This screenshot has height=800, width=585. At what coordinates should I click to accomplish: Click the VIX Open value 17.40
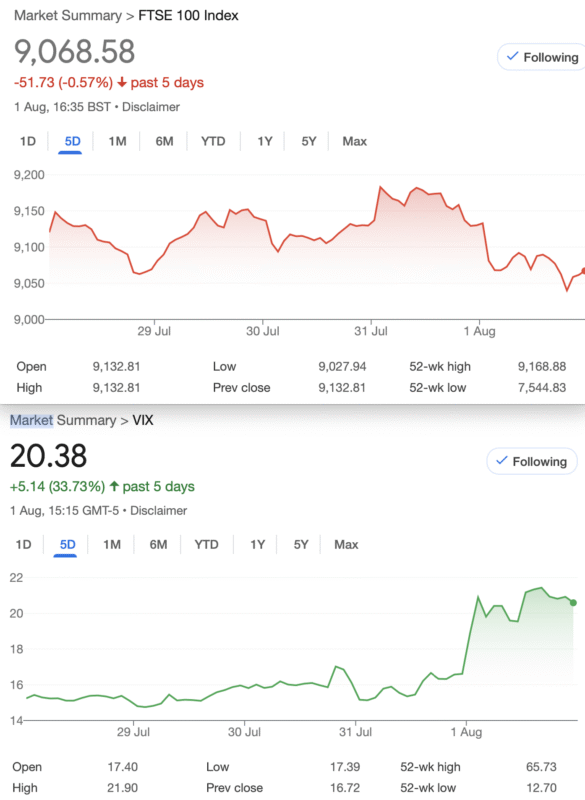pyautogui.click(x=122, y=767)
